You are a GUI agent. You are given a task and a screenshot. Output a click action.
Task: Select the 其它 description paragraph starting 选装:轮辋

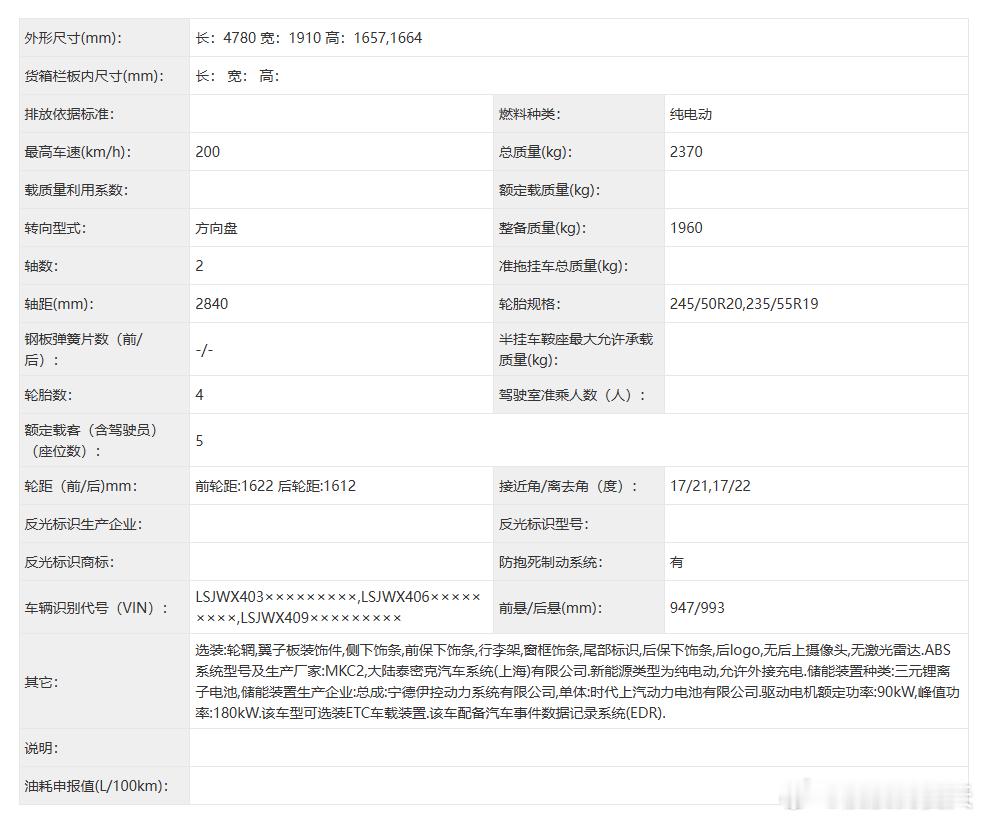[577, 682]
